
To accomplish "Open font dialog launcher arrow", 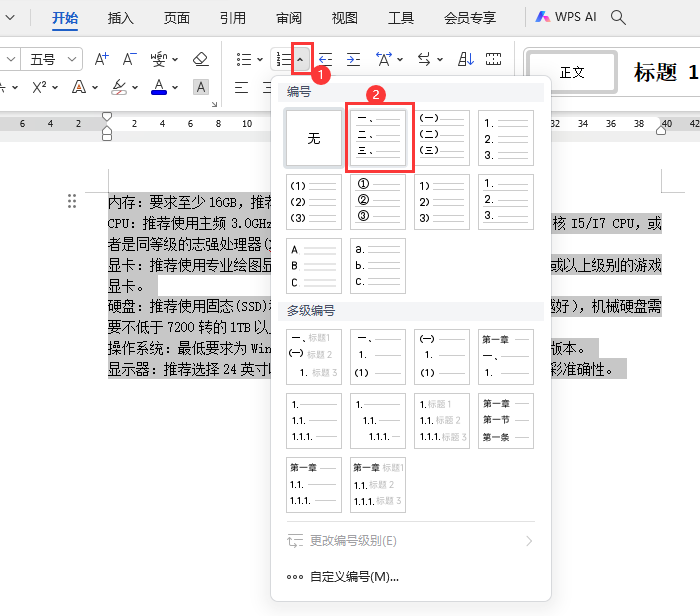I will click(x=214, y=104).
